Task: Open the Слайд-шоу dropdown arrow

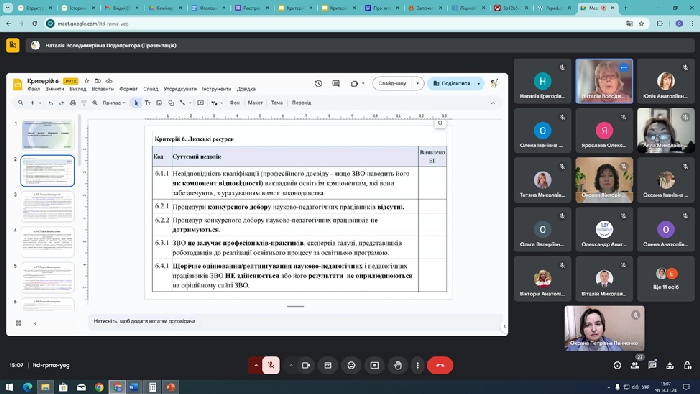Action: pyautogui.click(x=417, y=83)
